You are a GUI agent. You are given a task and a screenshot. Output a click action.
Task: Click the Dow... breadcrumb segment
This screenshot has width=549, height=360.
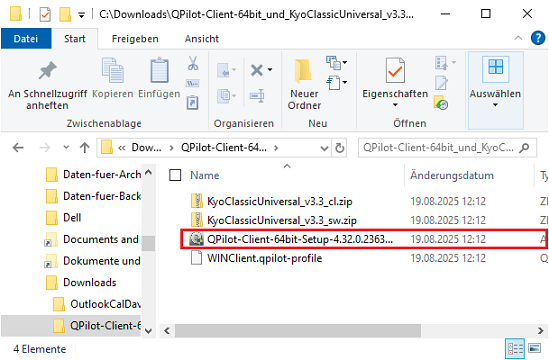point(146,148)
